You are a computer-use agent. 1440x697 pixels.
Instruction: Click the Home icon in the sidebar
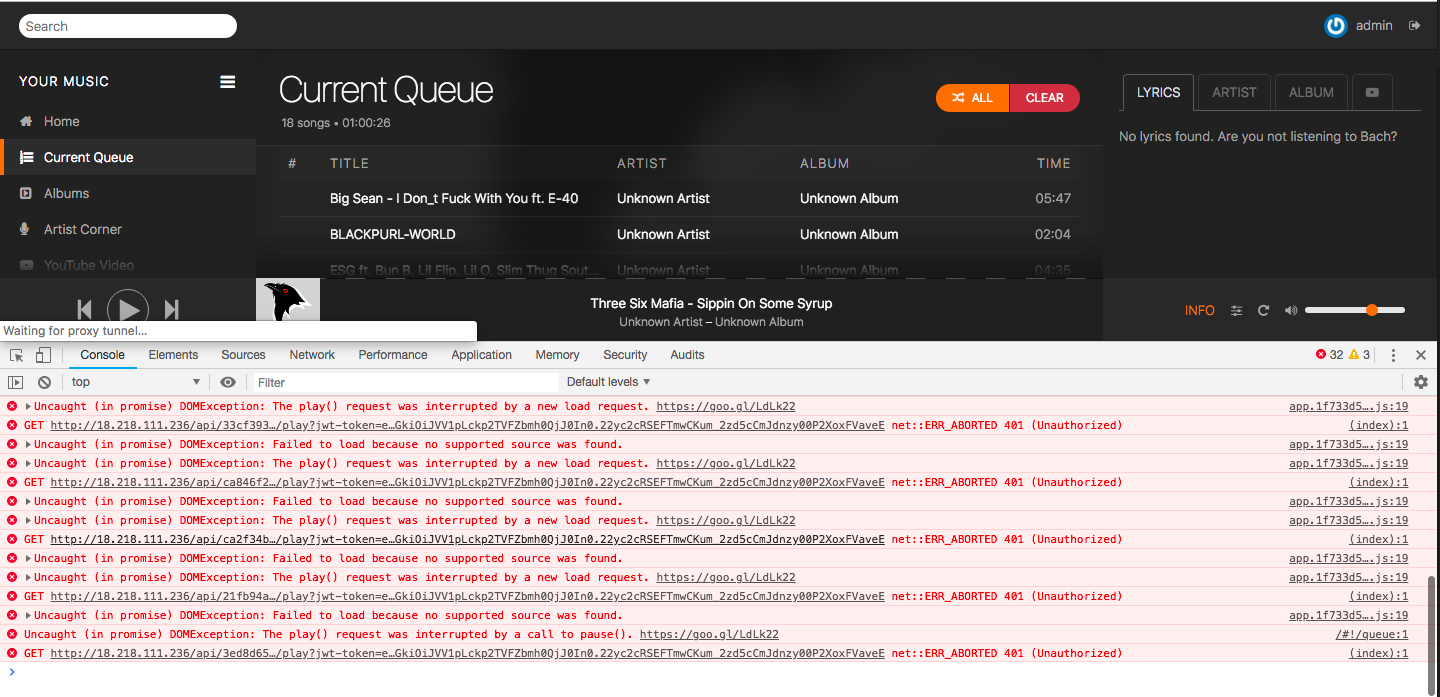tap(24, 121)
